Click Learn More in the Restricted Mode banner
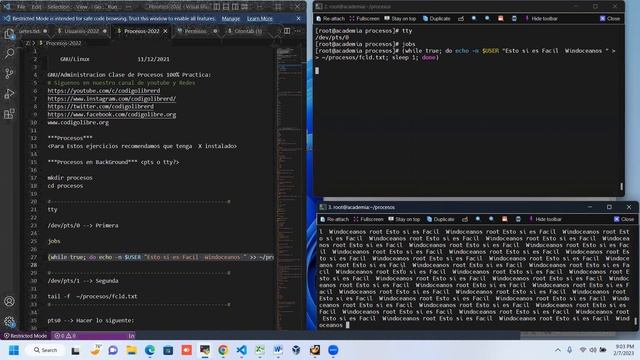 (260, 19)
